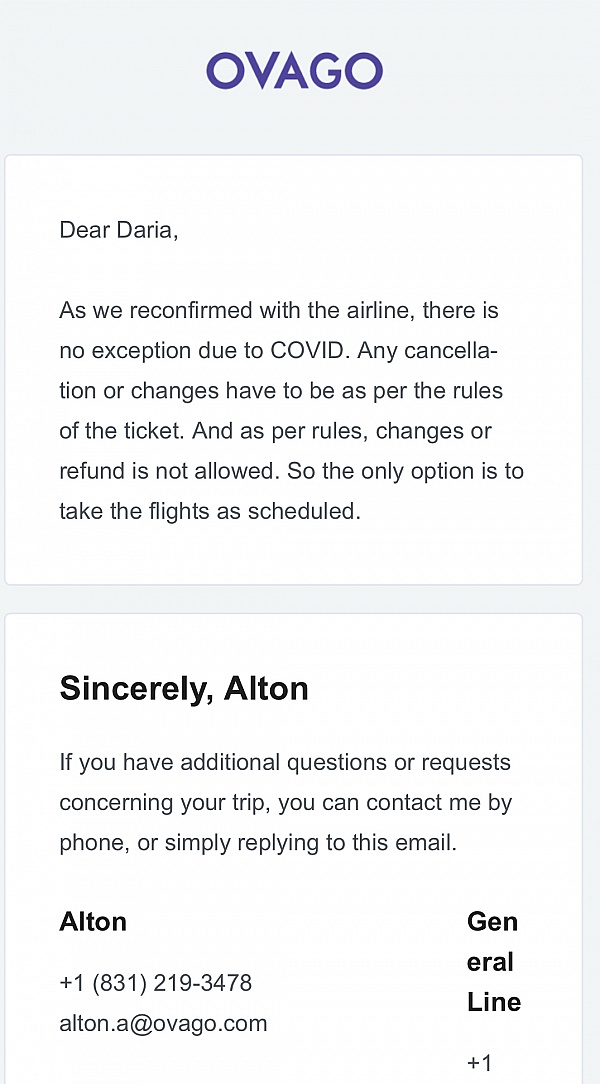The height and width of the screenshot is (1084, 600).
Task: Click the "If you have additional questions" line
Action: [284, 762]
